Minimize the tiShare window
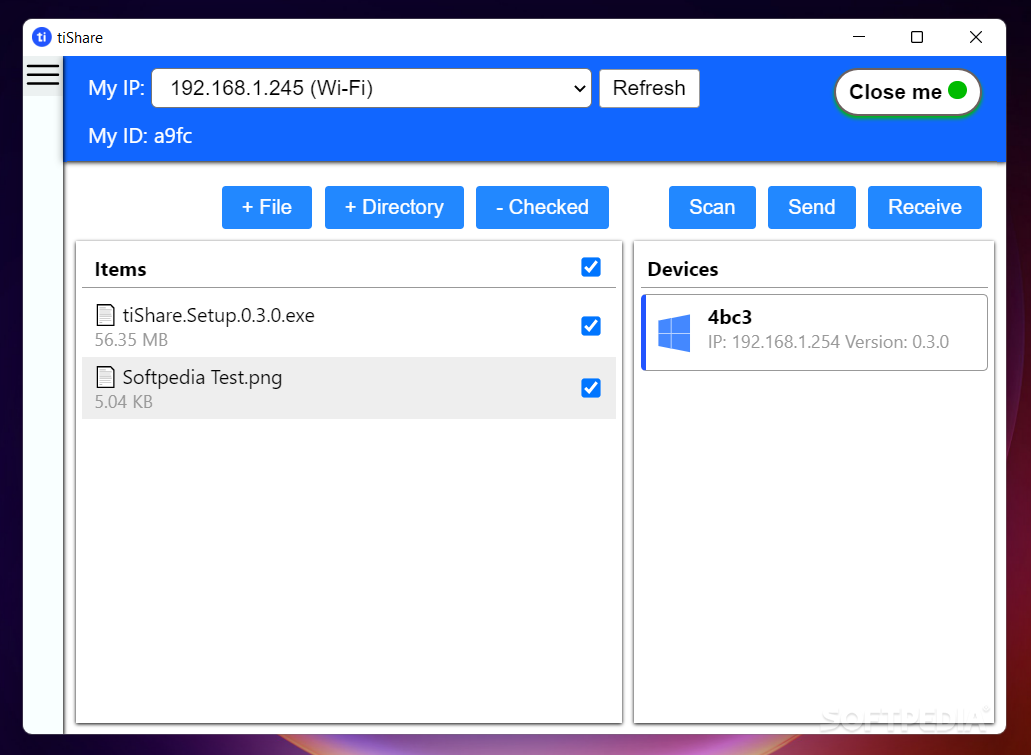1031x755 pixels. [859, 37]
